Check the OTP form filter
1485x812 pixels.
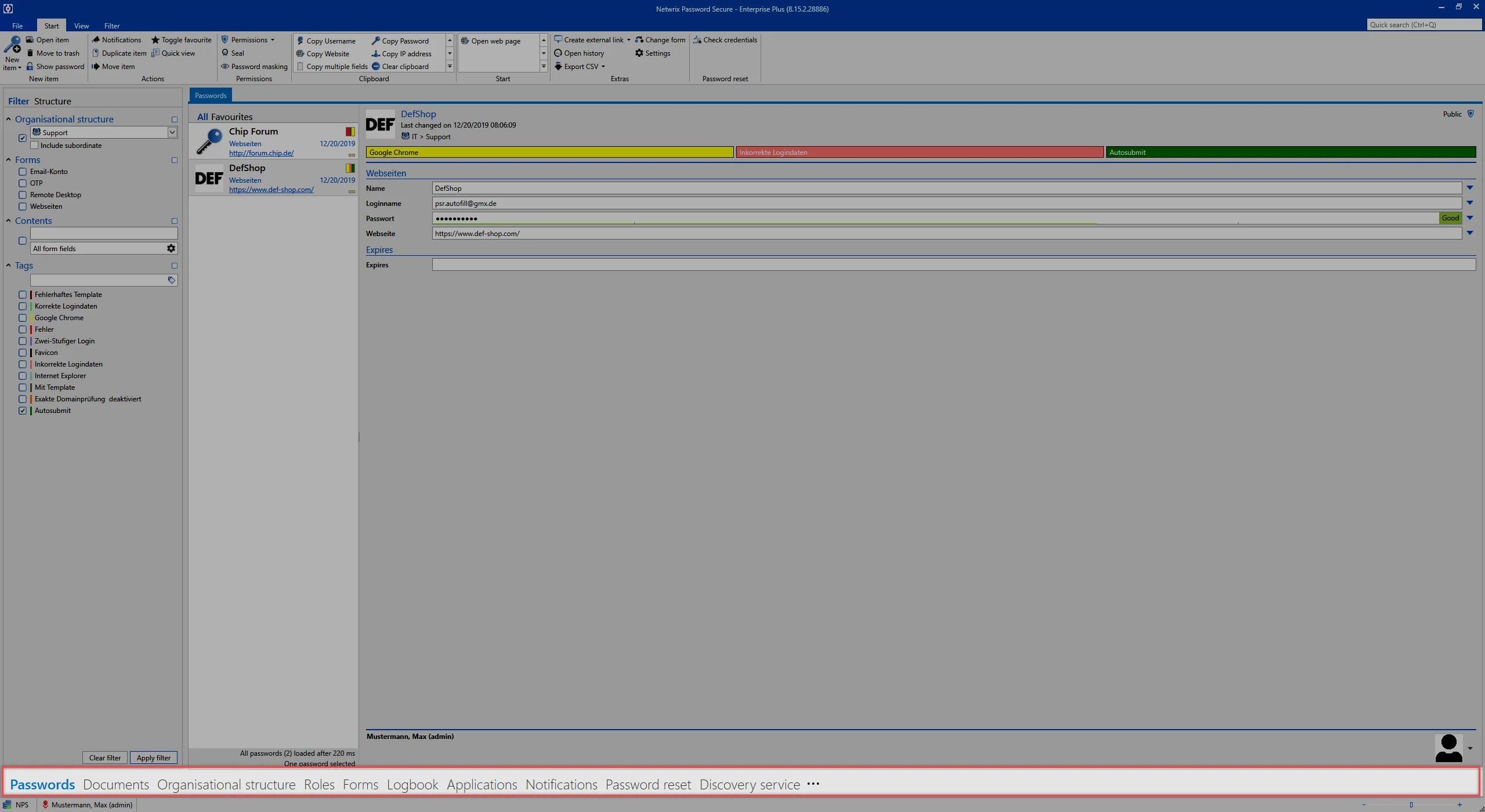click(23, 183)
